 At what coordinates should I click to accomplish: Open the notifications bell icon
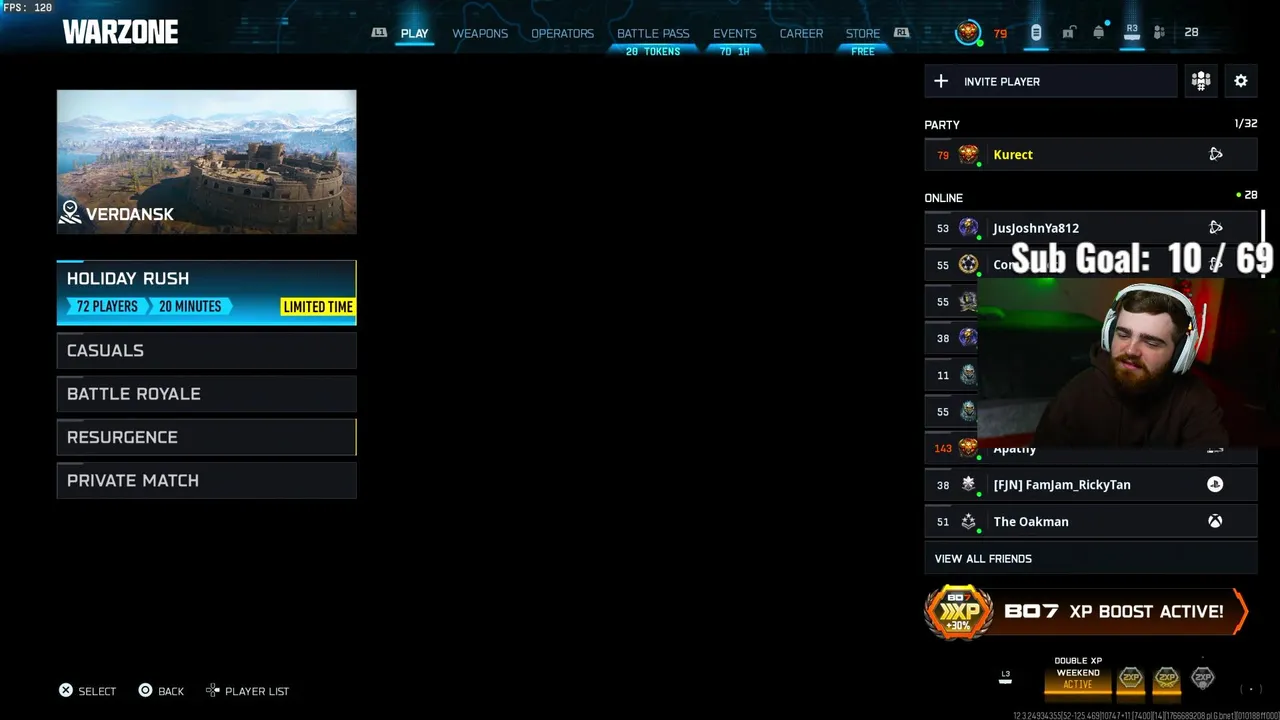(1099, 32)
